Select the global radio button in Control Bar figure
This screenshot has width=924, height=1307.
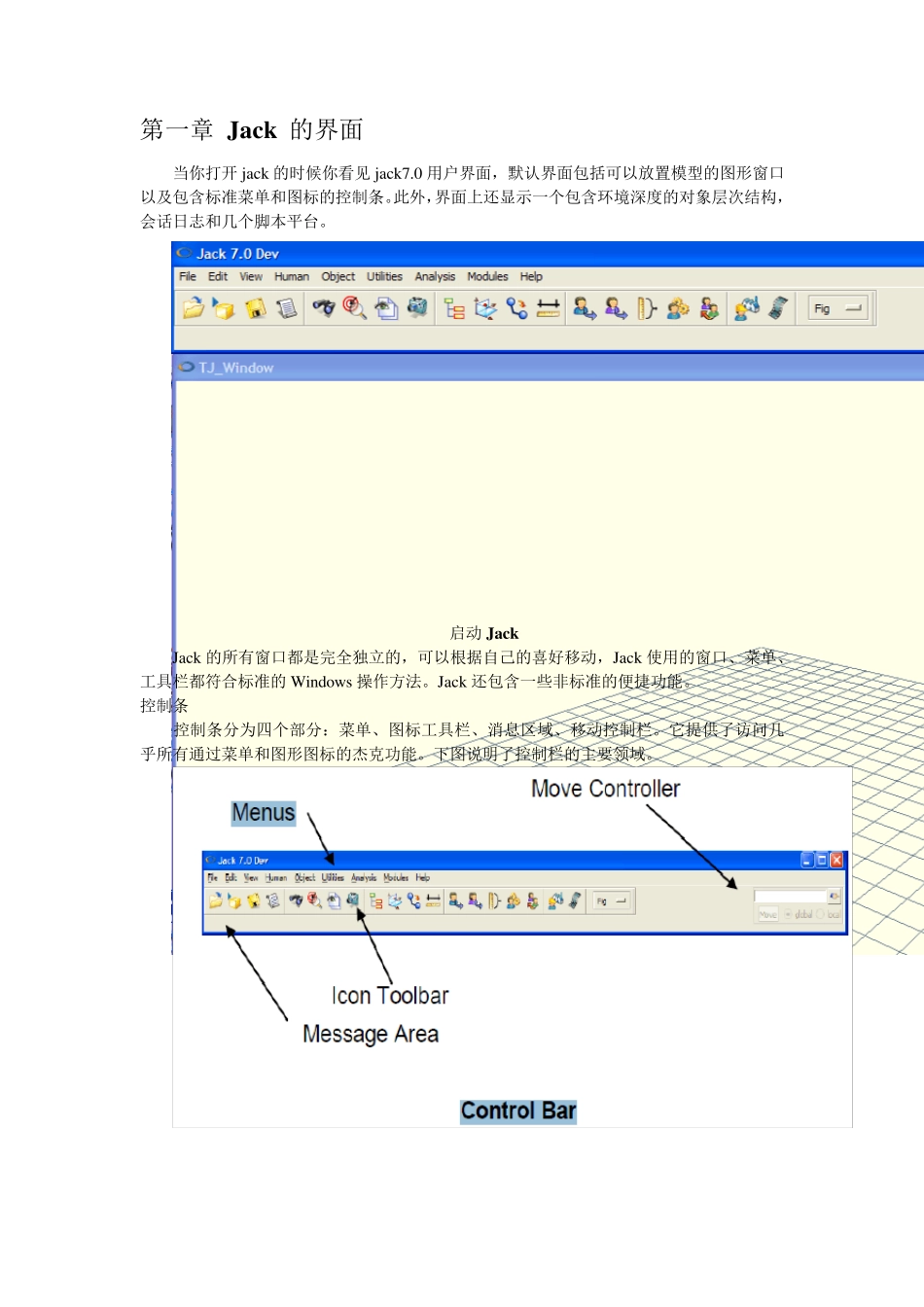coord(789,914)
